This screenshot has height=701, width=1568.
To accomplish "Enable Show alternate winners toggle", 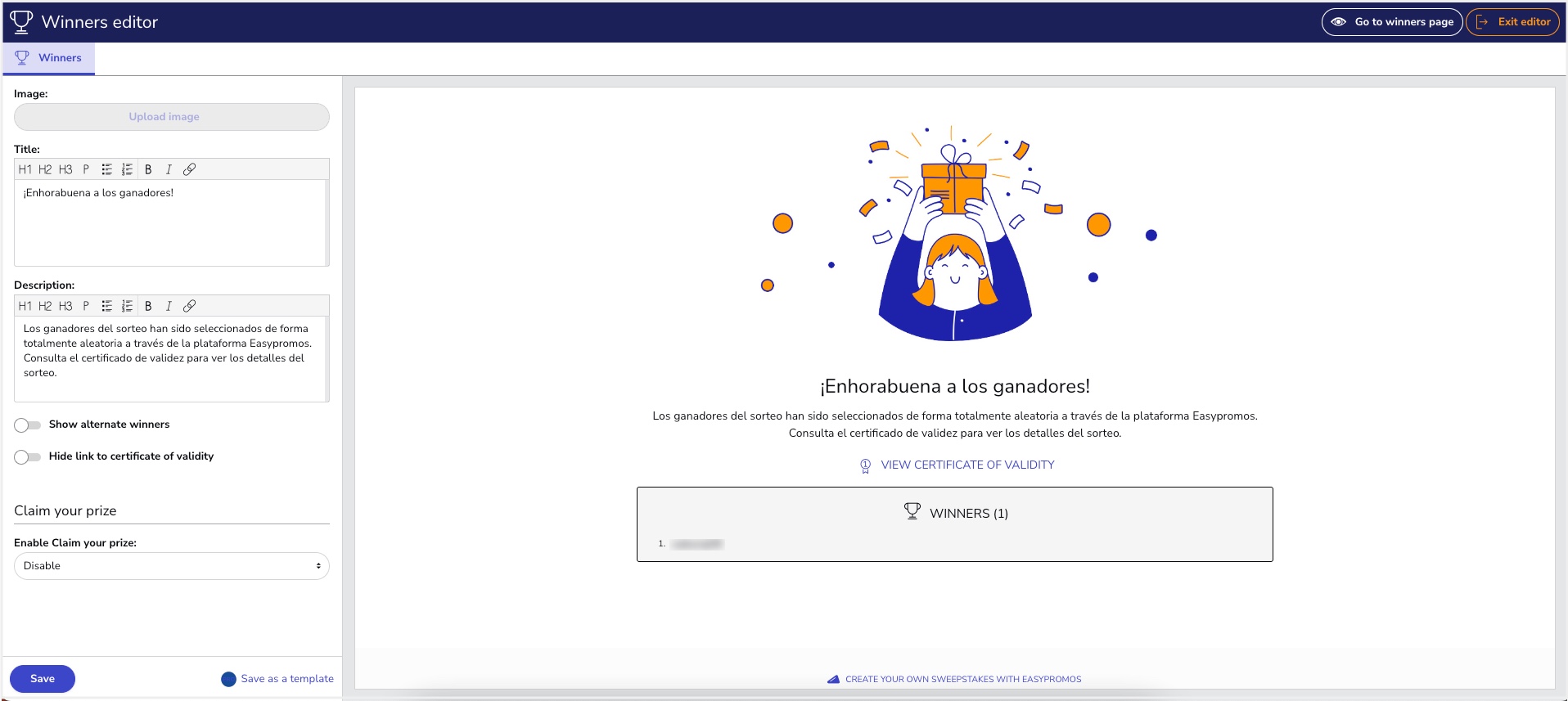I will click(x=27, y=425).
